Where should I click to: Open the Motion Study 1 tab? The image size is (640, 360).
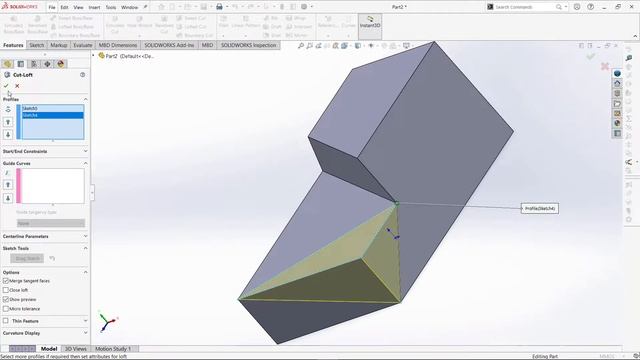tap(113, 349)
